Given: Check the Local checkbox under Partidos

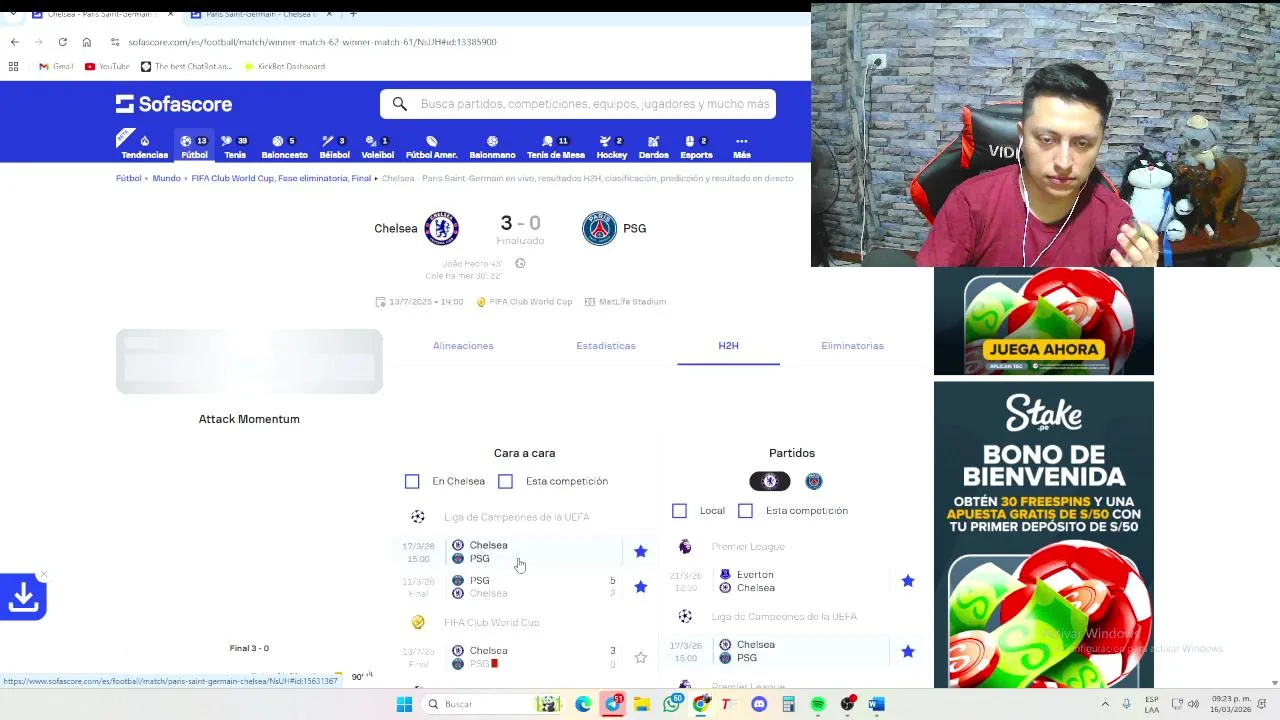Looking at the screenshot, I should click(679, 510).
